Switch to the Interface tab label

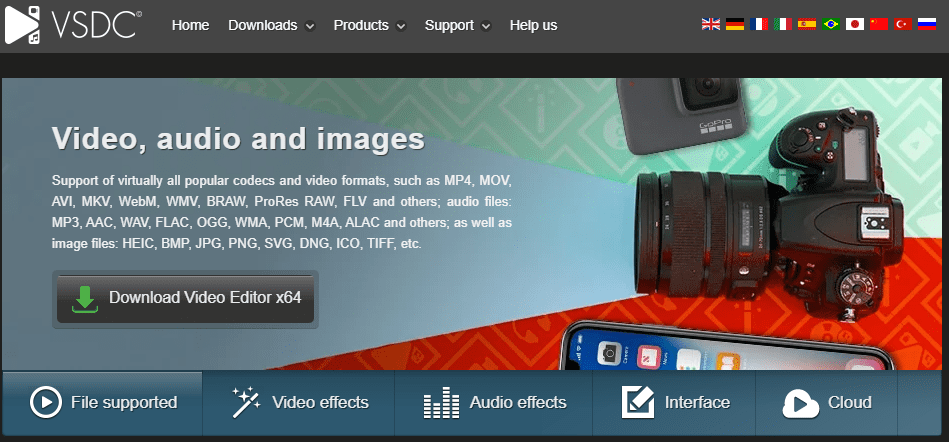coord(697,403)
